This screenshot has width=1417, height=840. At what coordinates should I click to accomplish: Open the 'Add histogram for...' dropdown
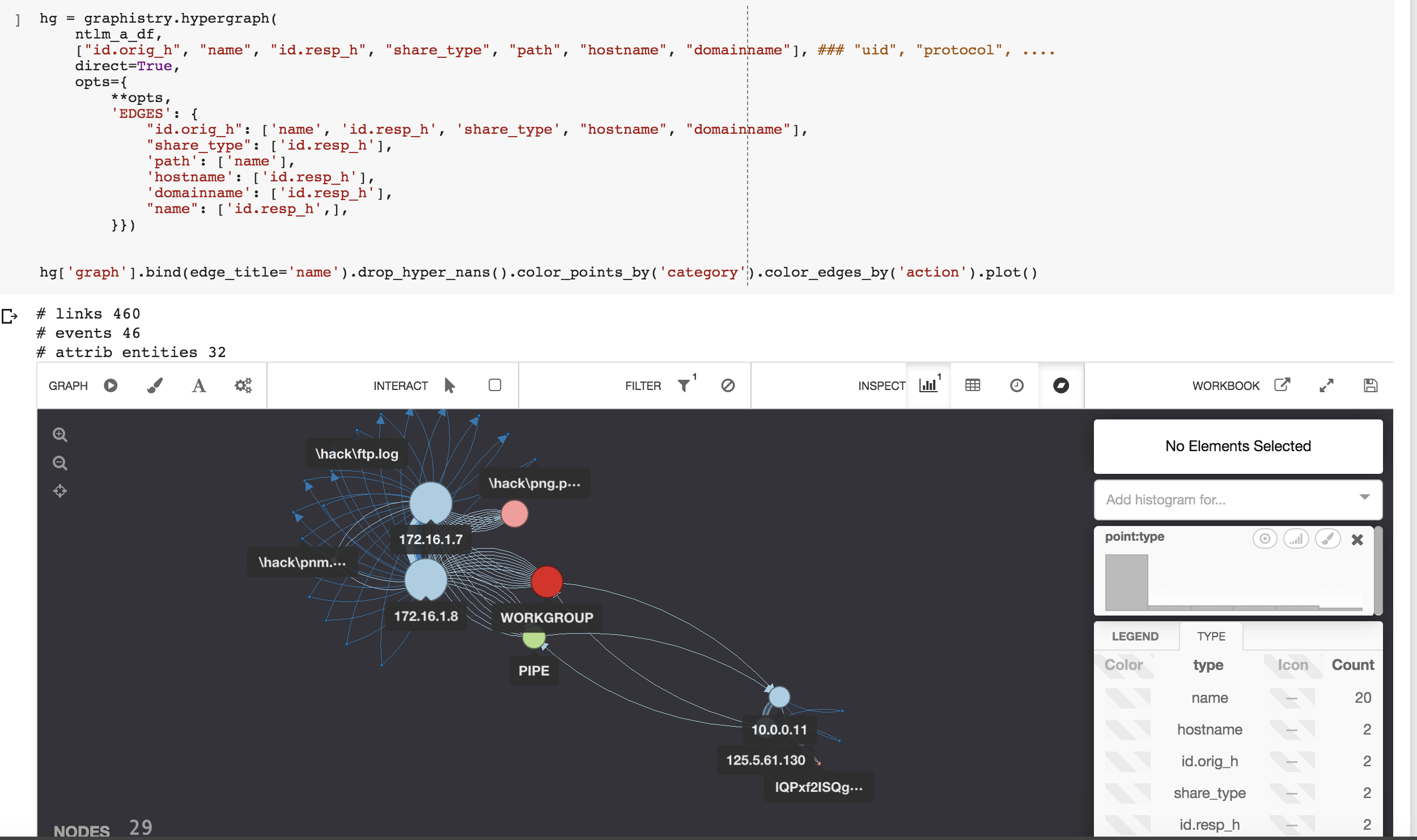coord(1238,499)
